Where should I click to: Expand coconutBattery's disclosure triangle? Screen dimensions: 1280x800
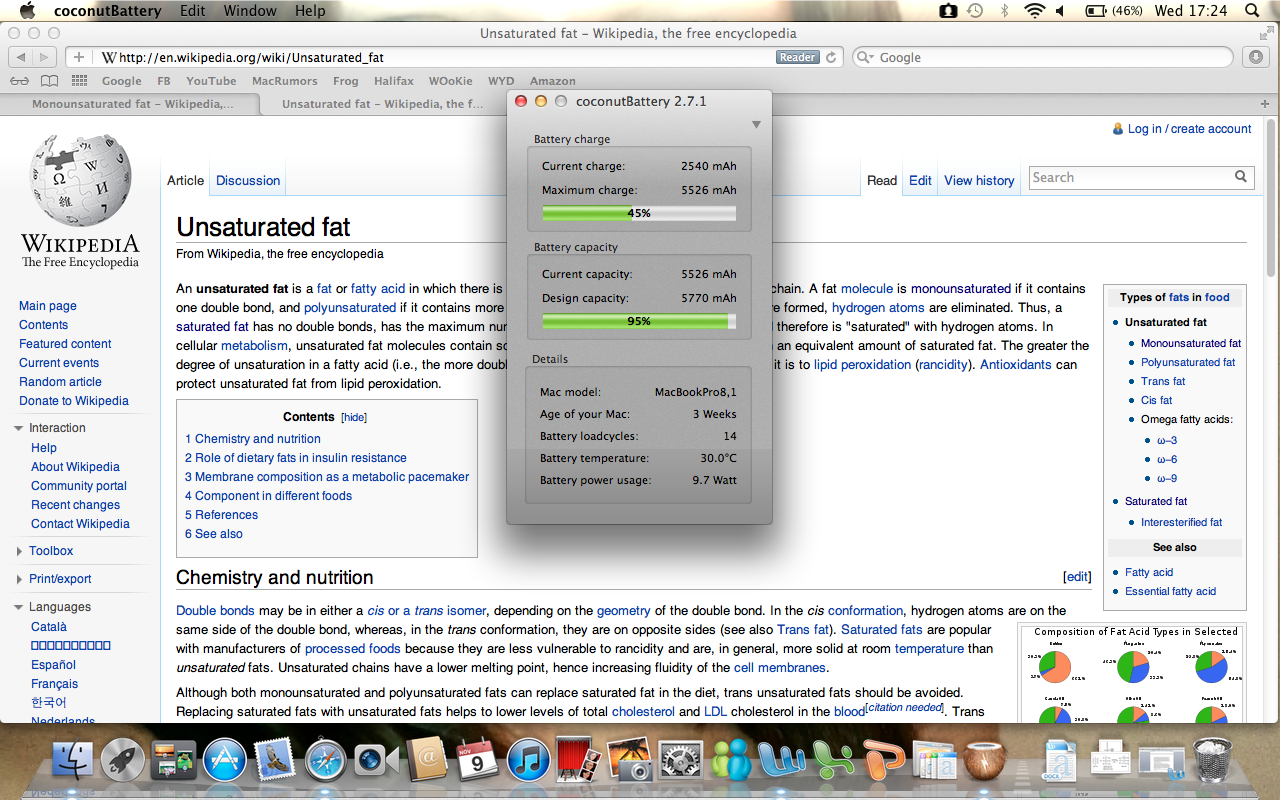(x=756, y=124)
